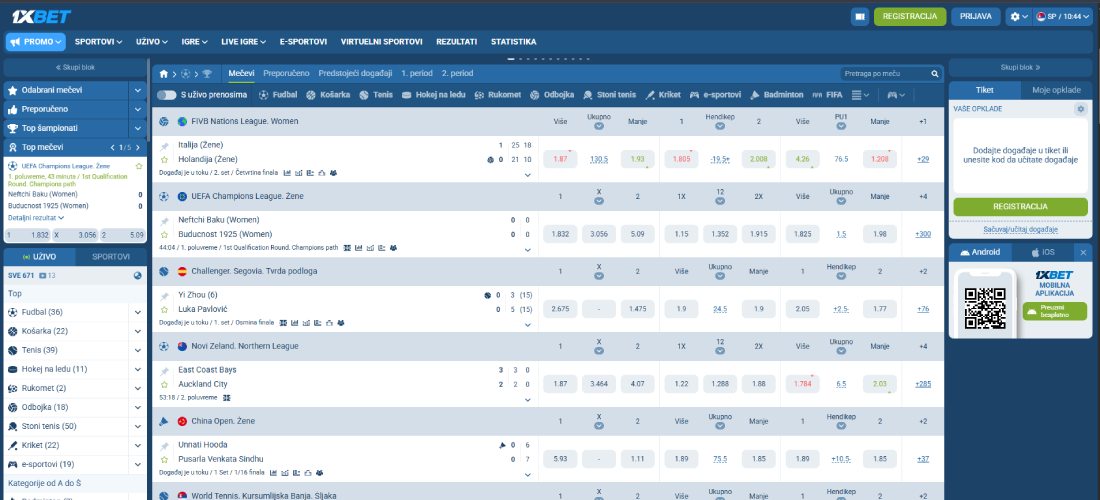The height and width of the screenshot is (500, 1100).
Task: Click the green REGISTRACIJA header button
Action: tap(910, 16)
